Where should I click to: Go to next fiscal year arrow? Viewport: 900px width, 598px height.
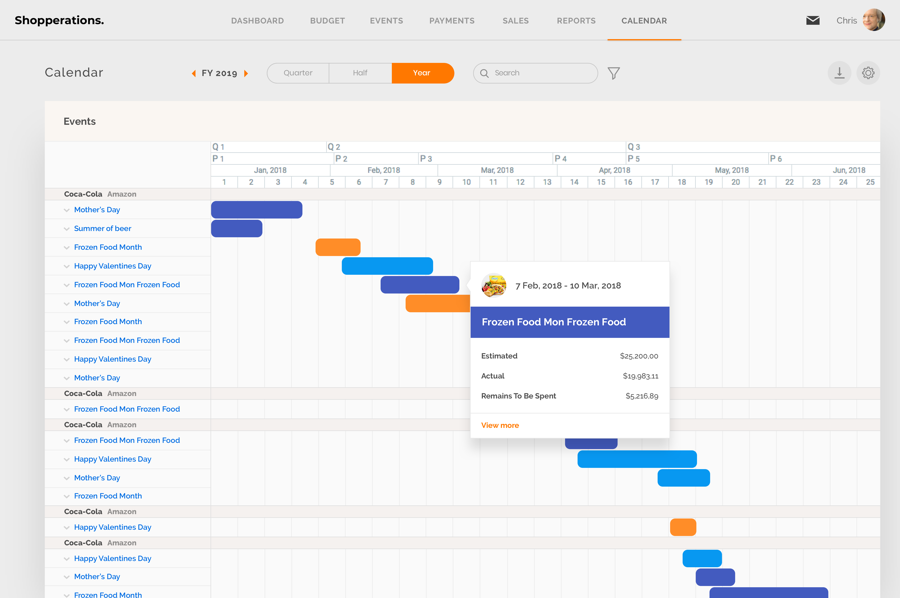pyautogui.click(x=246, y=73)
